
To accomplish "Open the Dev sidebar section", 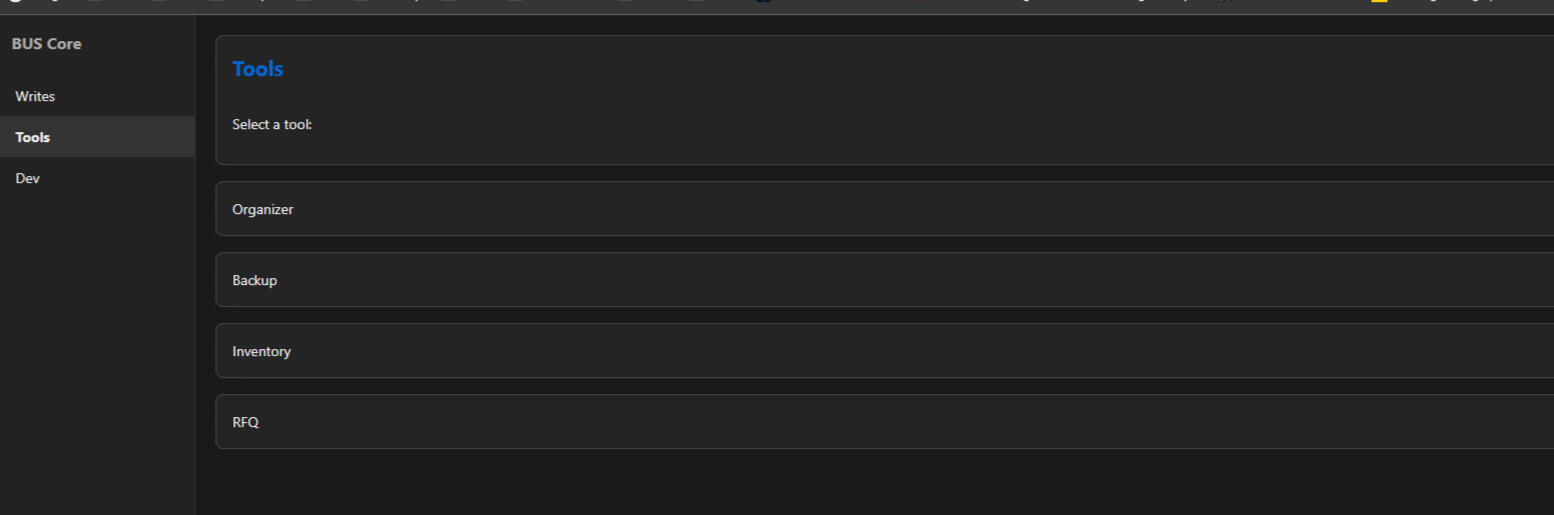I will (x=97, y=178).
